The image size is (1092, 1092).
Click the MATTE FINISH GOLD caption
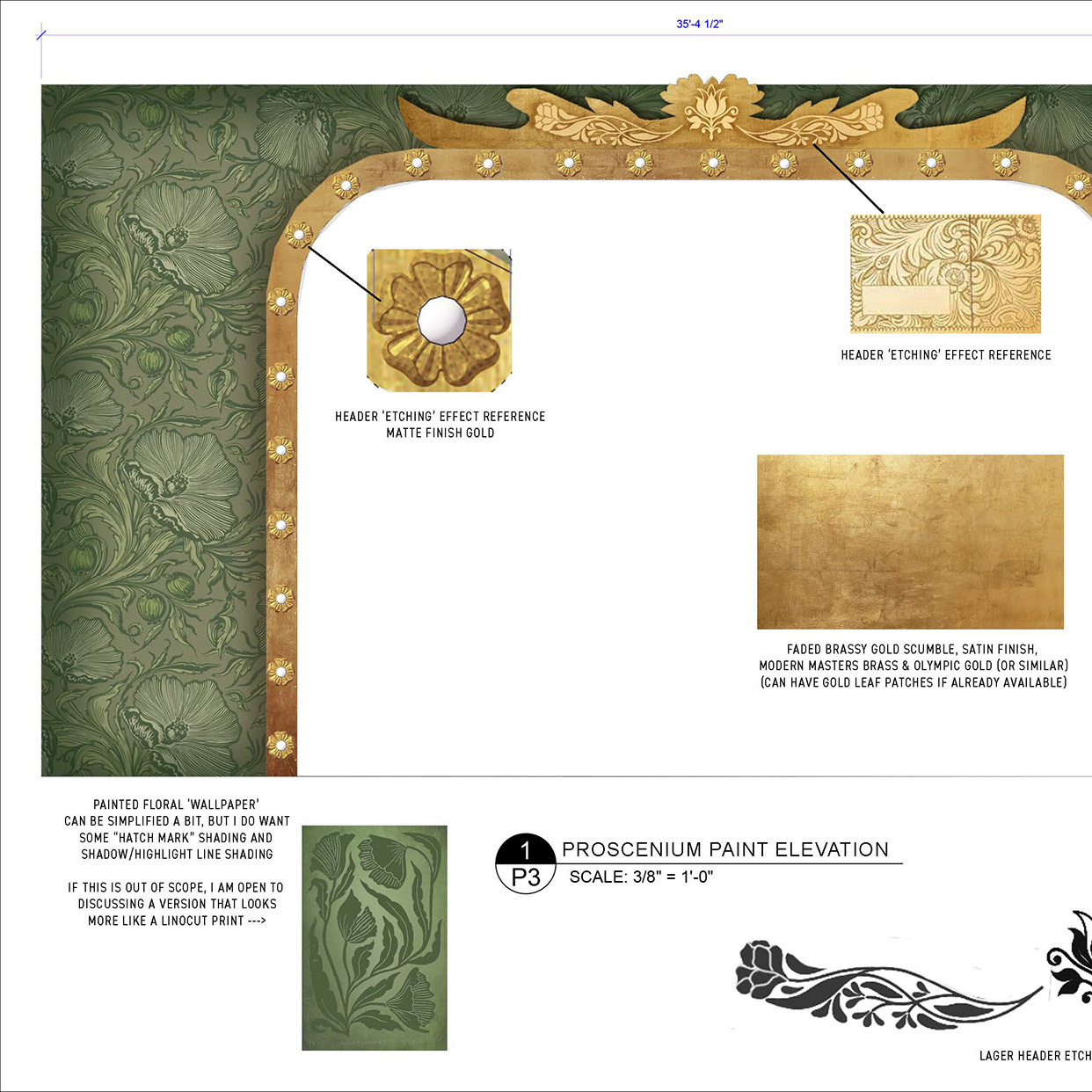point(440,433)
